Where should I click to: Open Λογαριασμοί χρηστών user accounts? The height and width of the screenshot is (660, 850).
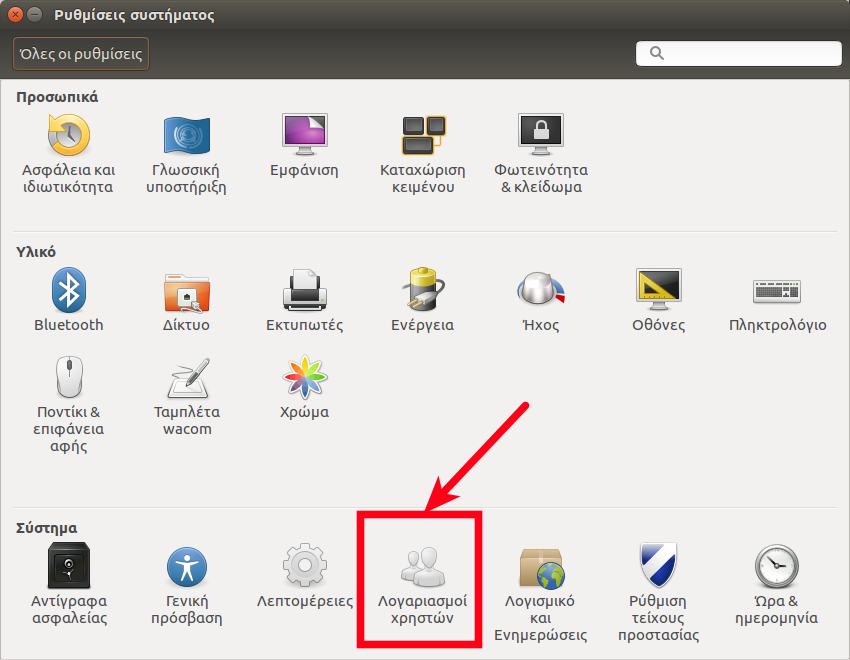point(422,584)
